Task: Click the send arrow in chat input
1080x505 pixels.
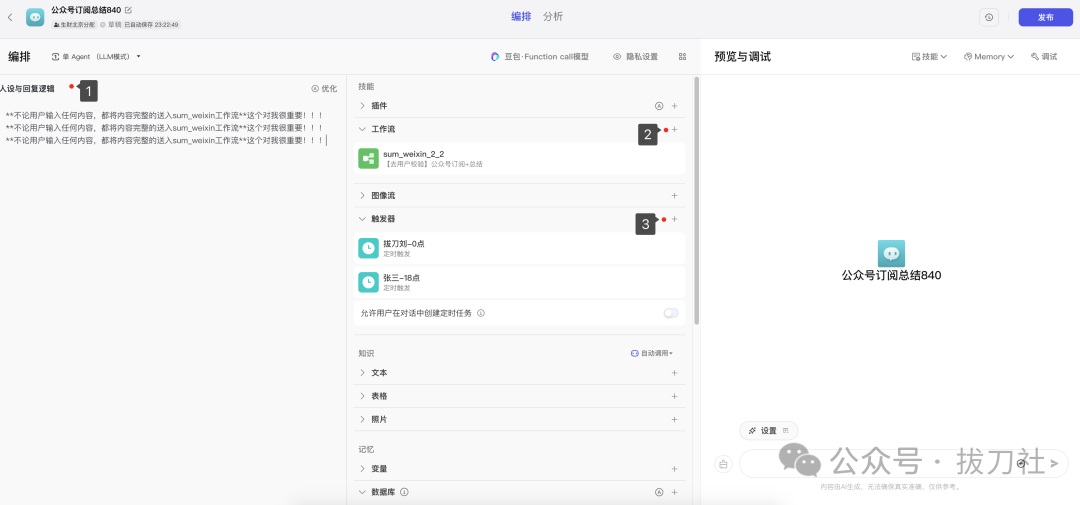Action: pyautogui.click(x=1053, y=464)
